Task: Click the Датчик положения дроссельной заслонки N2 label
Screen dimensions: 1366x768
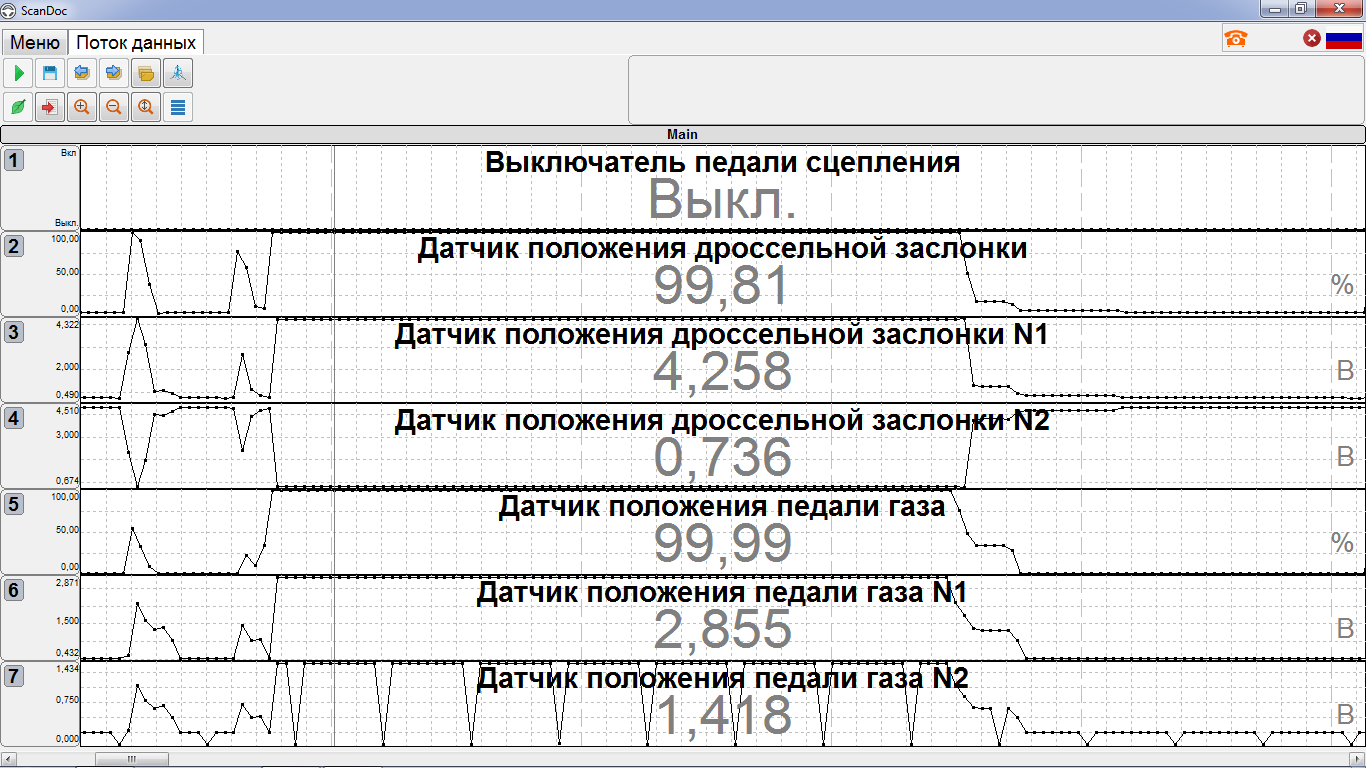Action: 722,420
